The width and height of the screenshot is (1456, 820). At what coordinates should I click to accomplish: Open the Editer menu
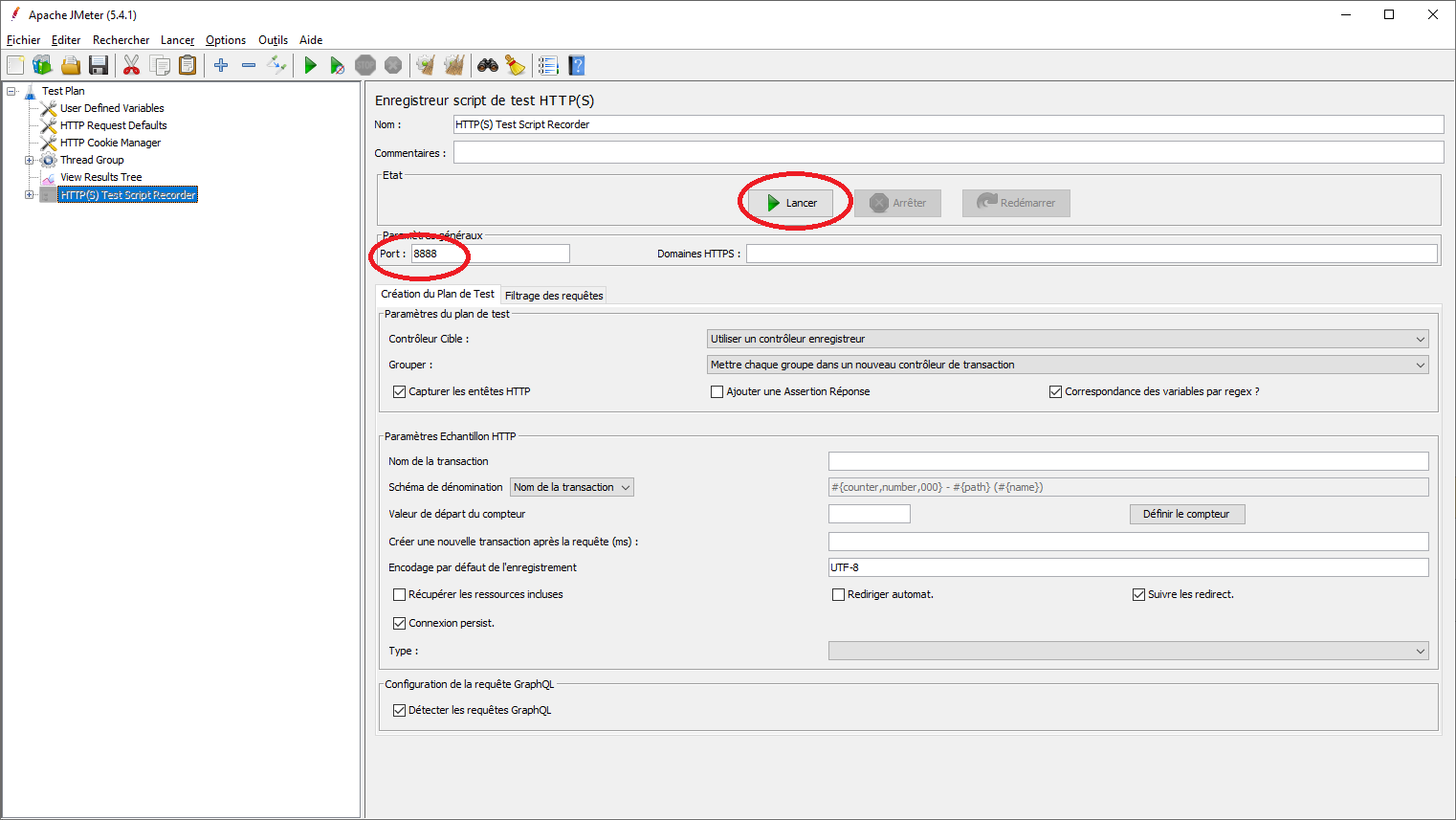[66, 40]
